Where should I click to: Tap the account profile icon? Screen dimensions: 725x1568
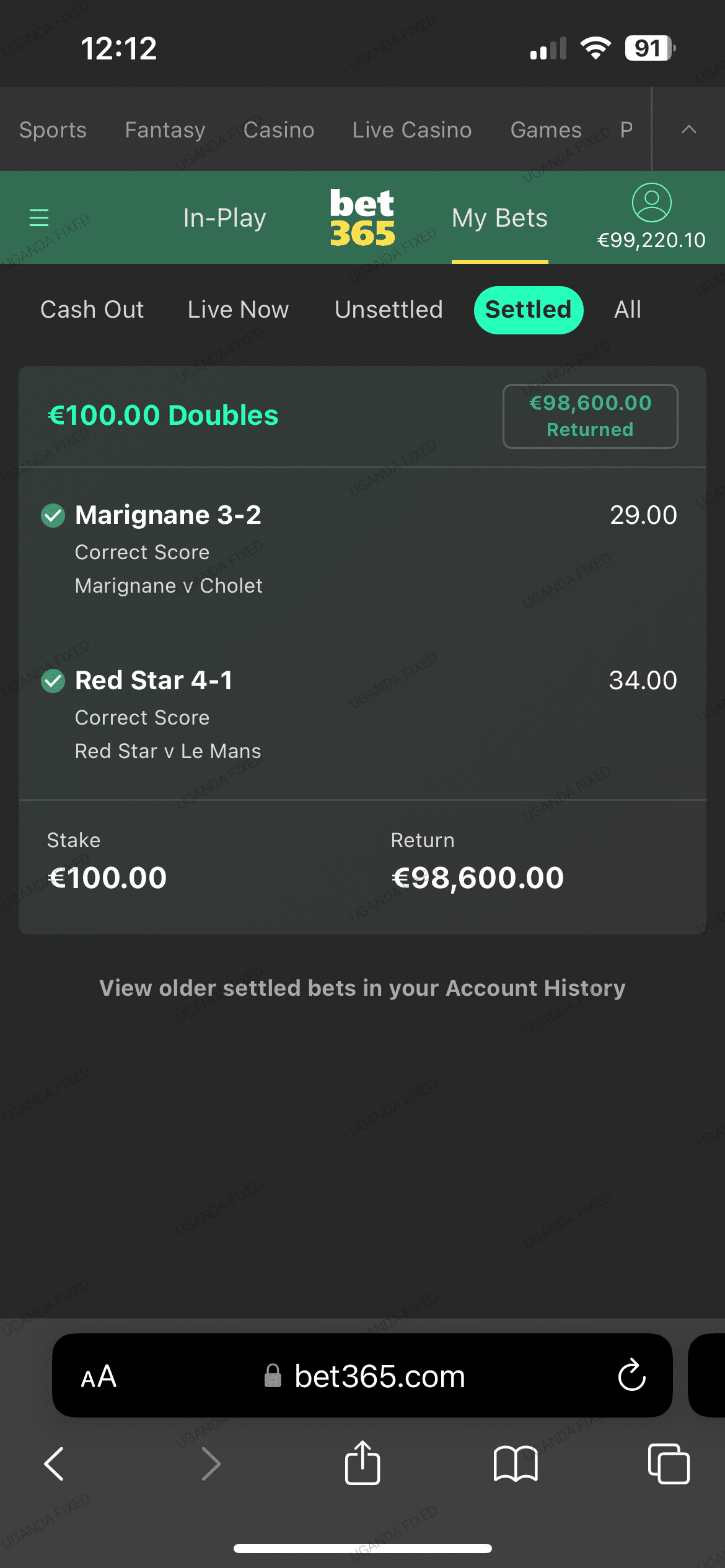tap(651, 203)
